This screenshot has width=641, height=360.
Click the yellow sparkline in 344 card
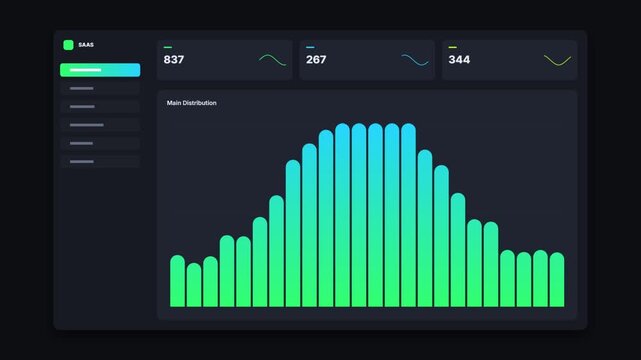coord(558,60)
